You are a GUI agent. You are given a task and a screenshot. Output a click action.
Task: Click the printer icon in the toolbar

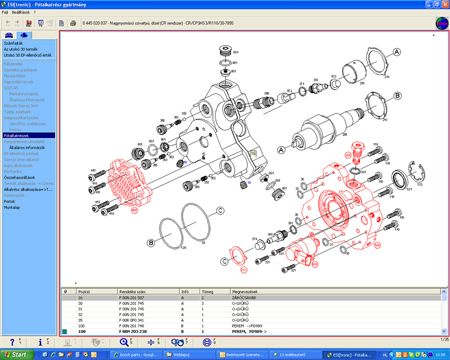pyautogui.click(x=73, y=23)
